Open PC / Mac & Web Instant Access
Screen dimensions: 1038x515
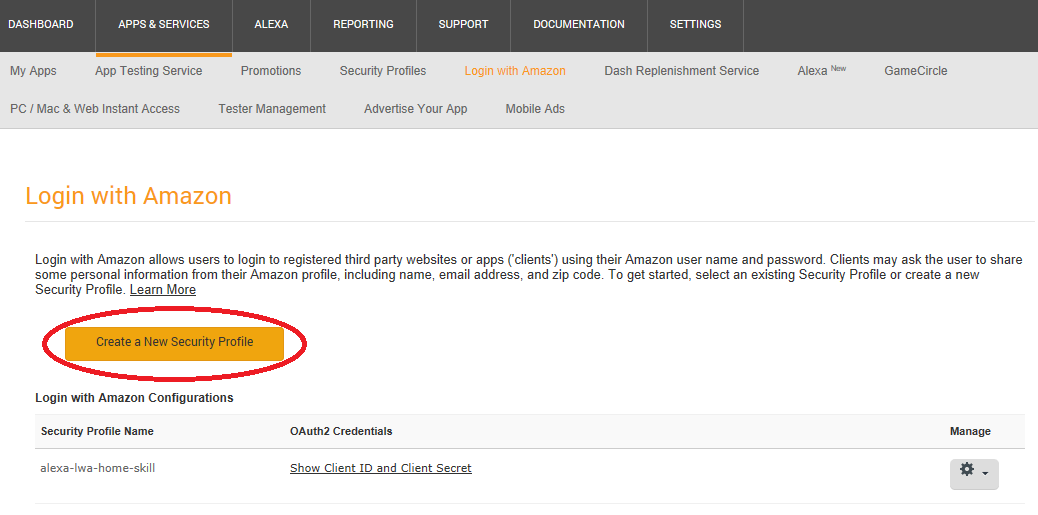pyautogui.click(x=95, y=109)
